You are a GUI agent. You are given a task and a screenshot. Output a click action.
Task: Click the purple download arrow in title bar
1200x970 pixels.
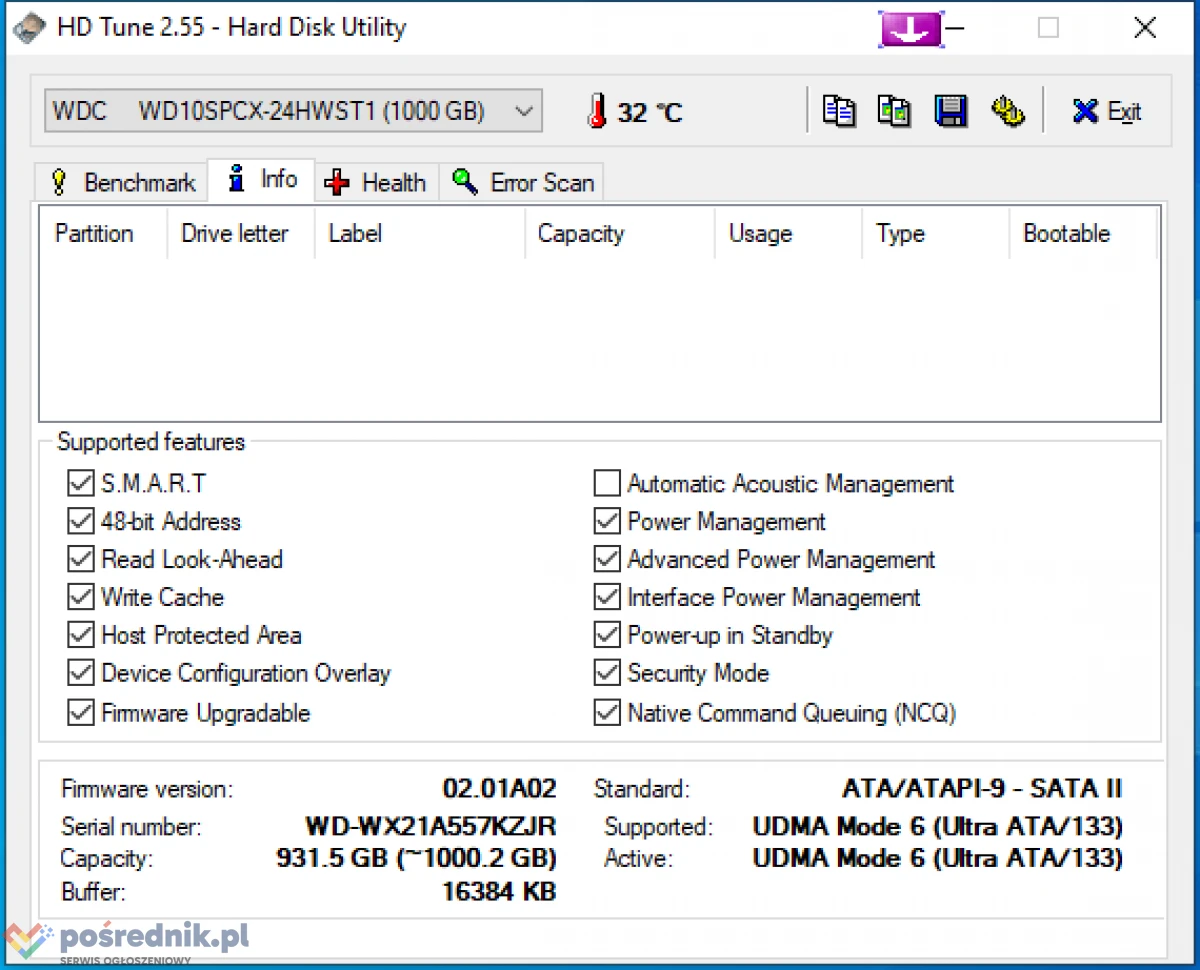(x=911, y=29)
